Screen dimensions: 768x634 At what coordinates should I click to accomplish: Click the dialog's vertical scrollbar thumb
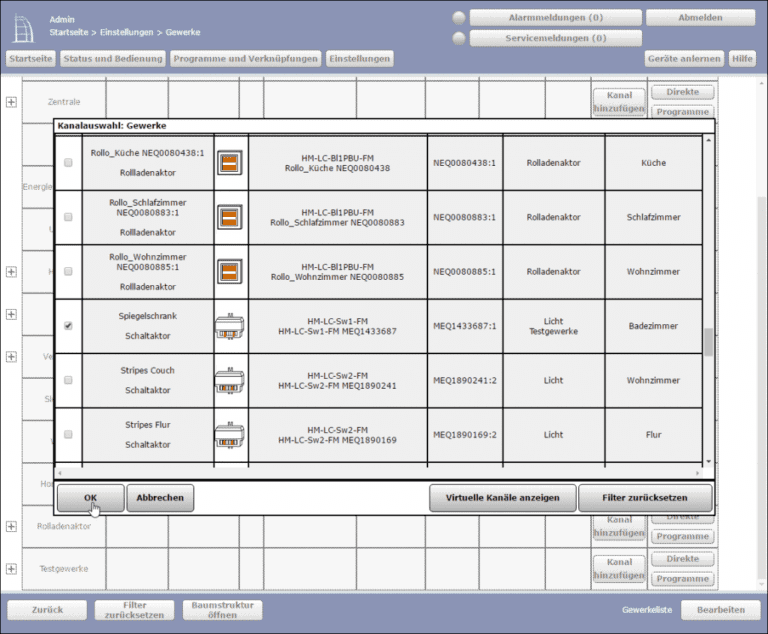click(x=708, y=342)
